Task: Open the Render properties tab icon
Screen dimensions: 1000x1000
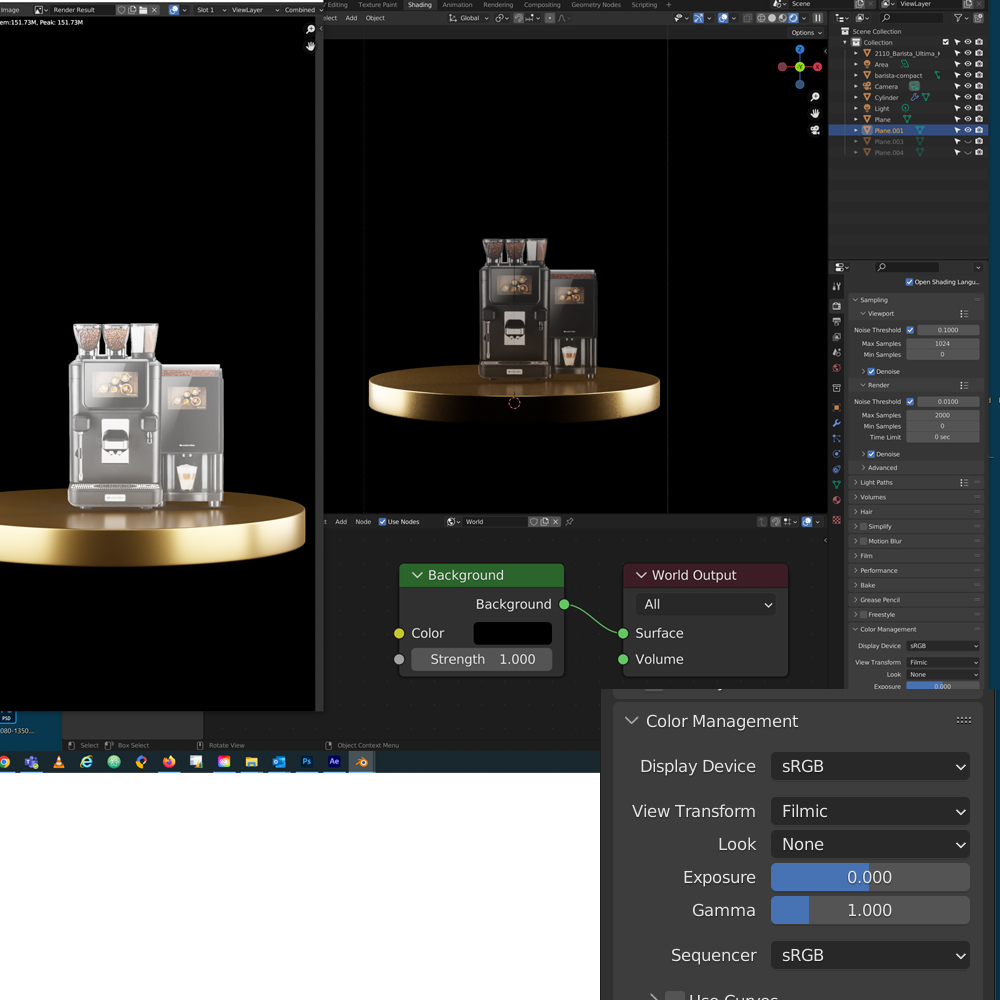Action: [x=837, y=306]
